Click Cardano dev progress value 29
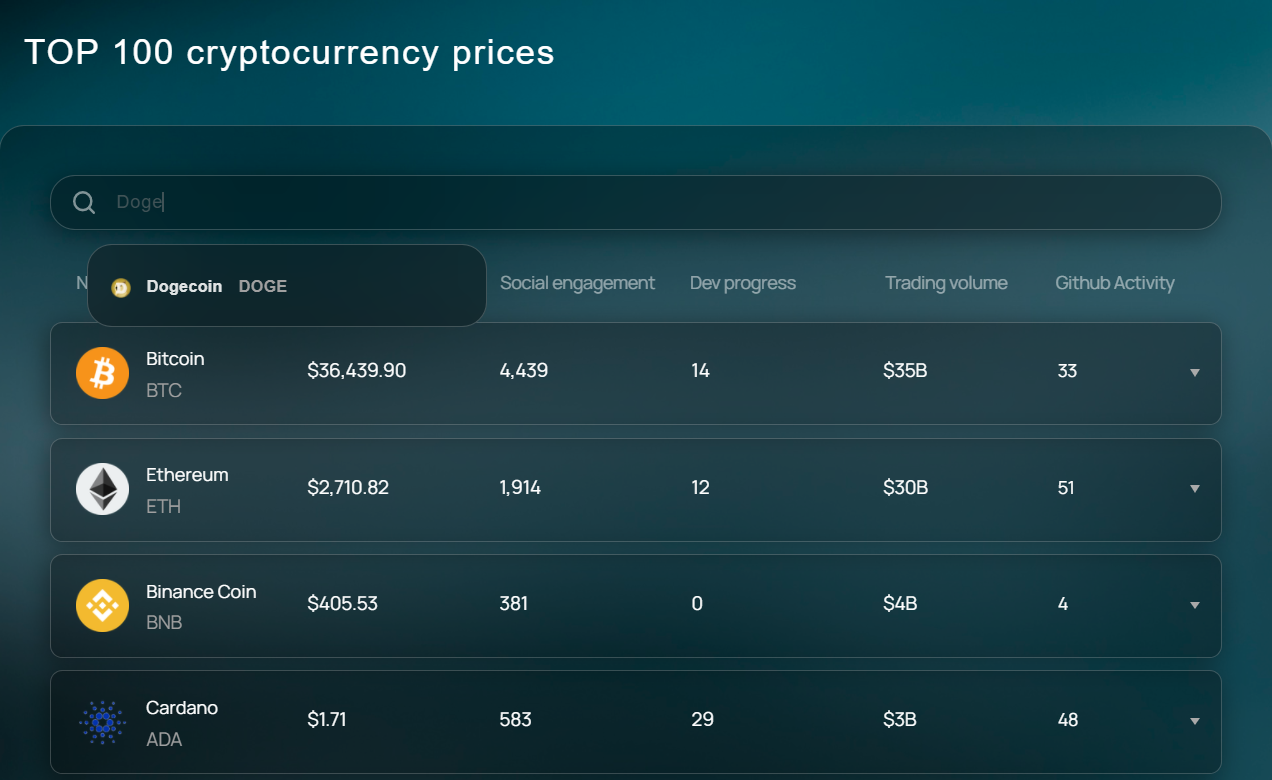1272x780 pixels. coord(702,720)
